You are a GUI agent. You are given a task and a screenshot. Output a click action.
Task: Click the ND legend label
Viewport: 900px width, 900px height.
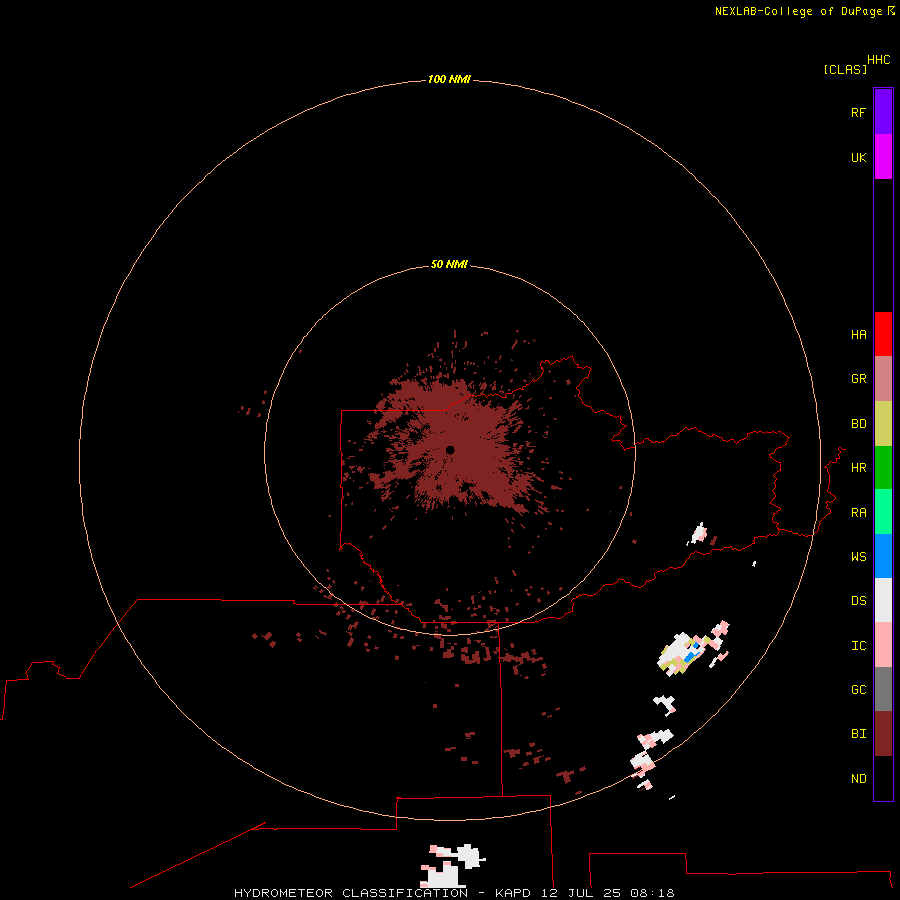858,779
